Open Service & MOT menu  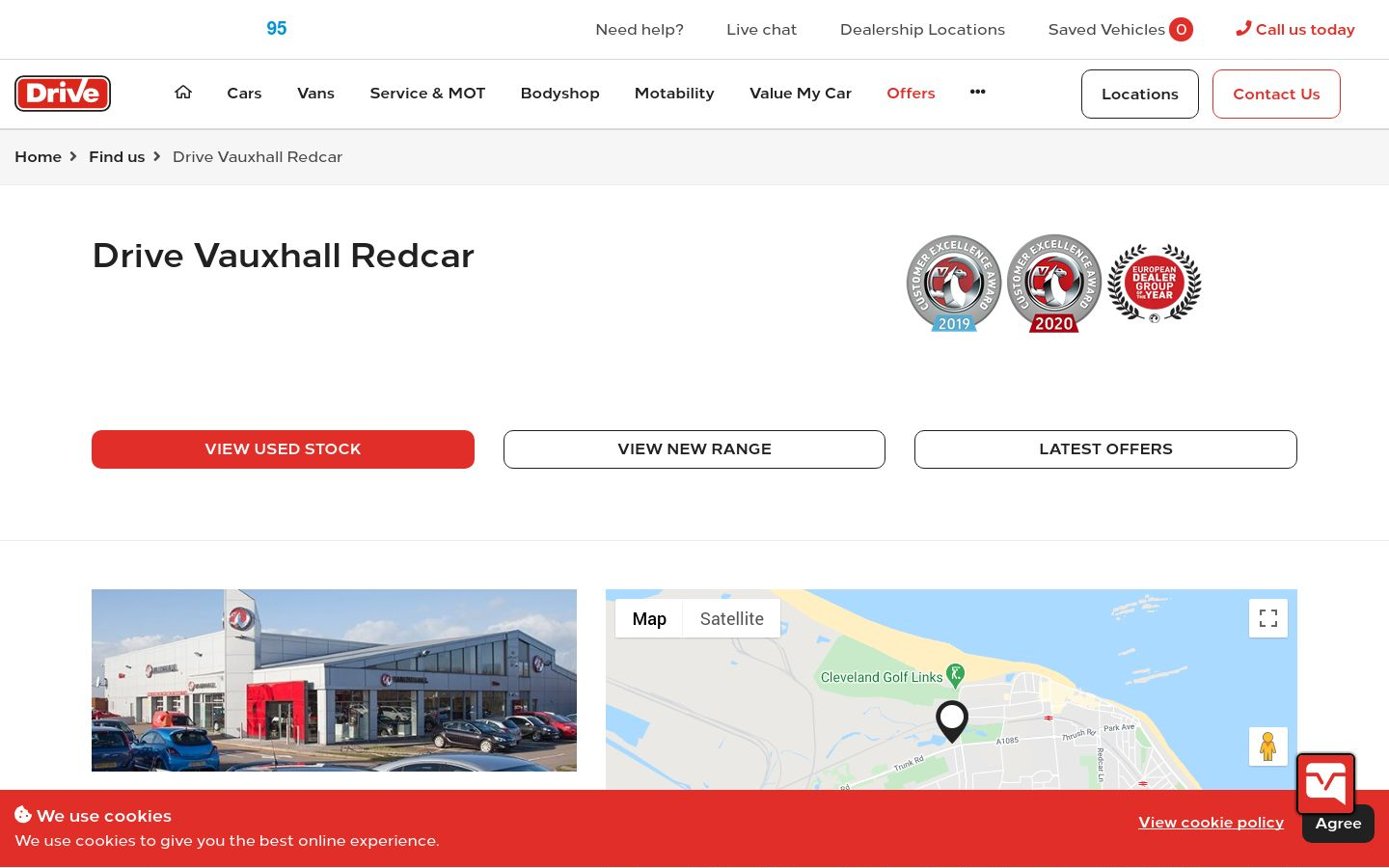click(x=427, y=94)
